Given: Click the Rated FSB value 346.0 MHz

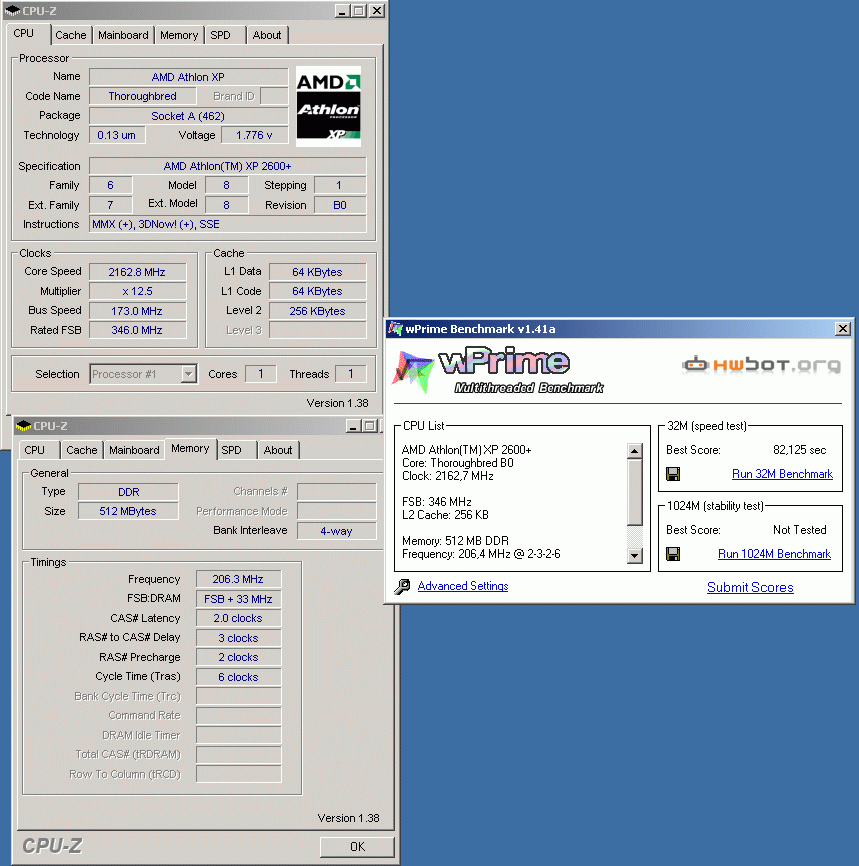Looking at the screenshot, I should click(x=137, y=330).
